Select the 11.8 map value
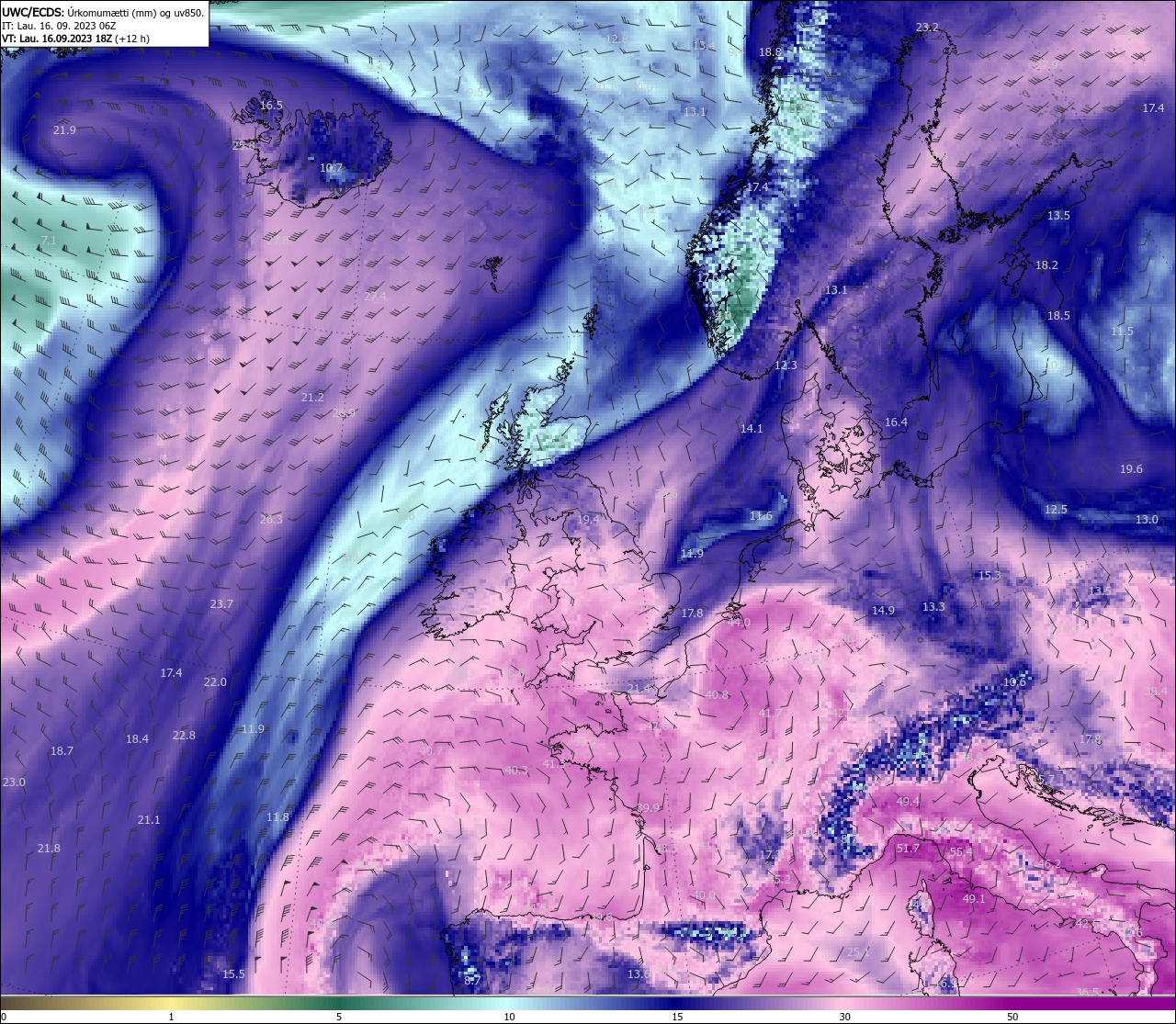This screenshot has width=1176, height=1024. pos(277,817)
